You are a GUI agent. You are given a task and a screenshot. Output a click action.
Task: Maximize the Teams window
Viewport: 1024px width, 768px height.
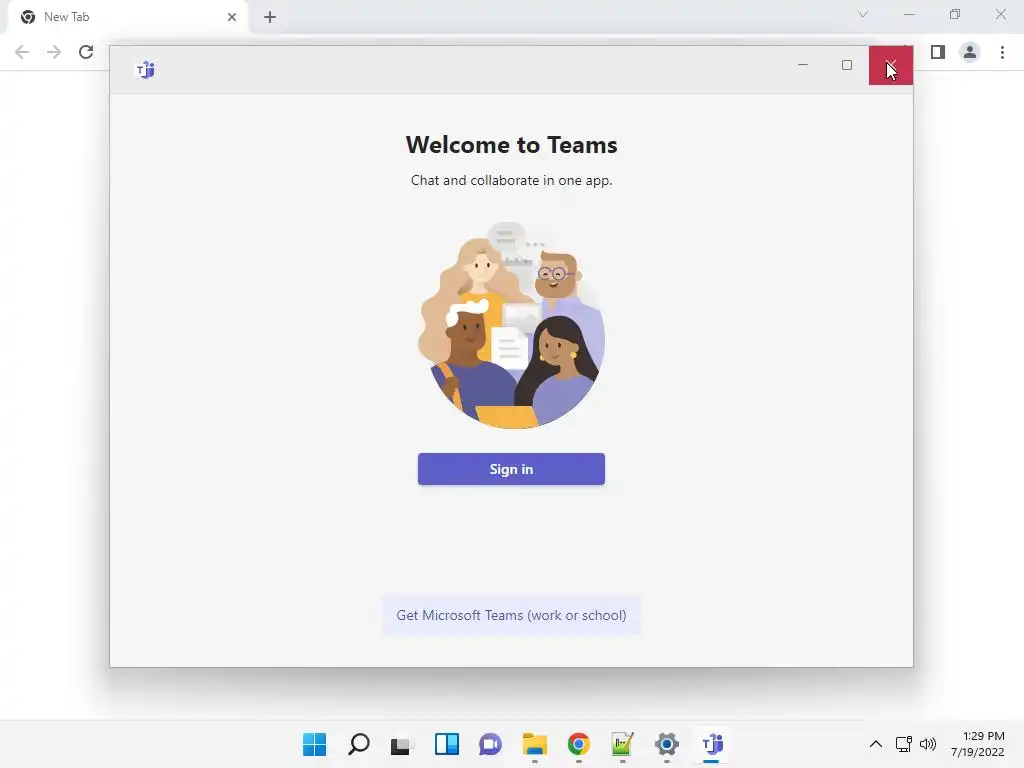click(847, 65)
